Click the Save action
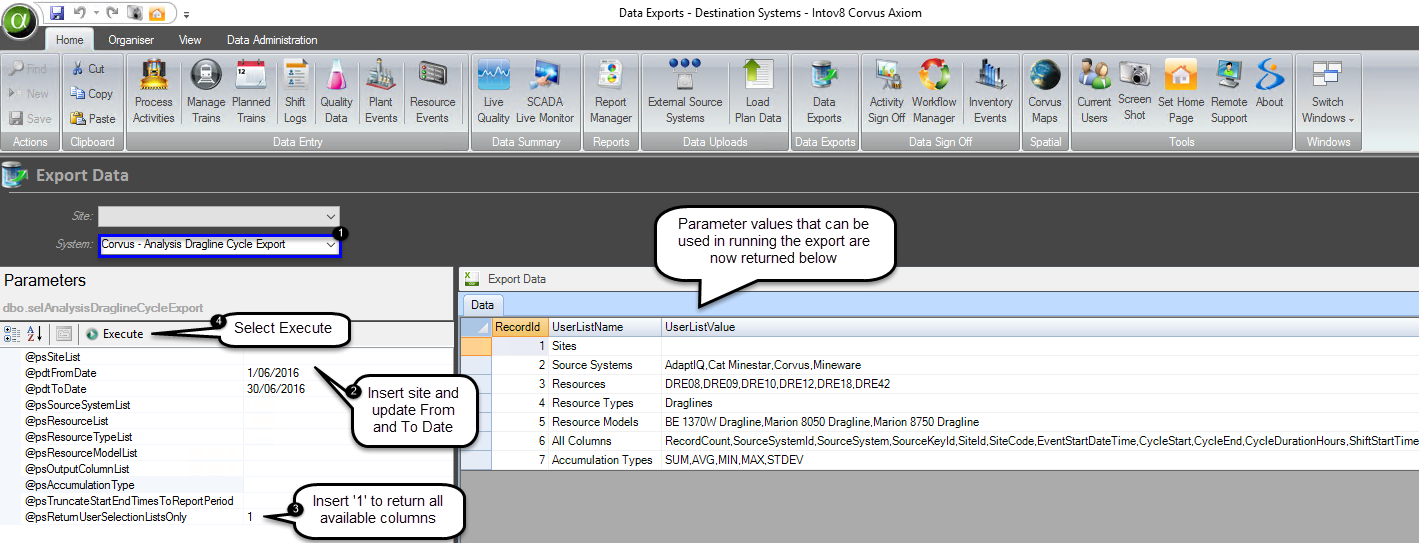The image size is (1419, 543). point(30,118)
